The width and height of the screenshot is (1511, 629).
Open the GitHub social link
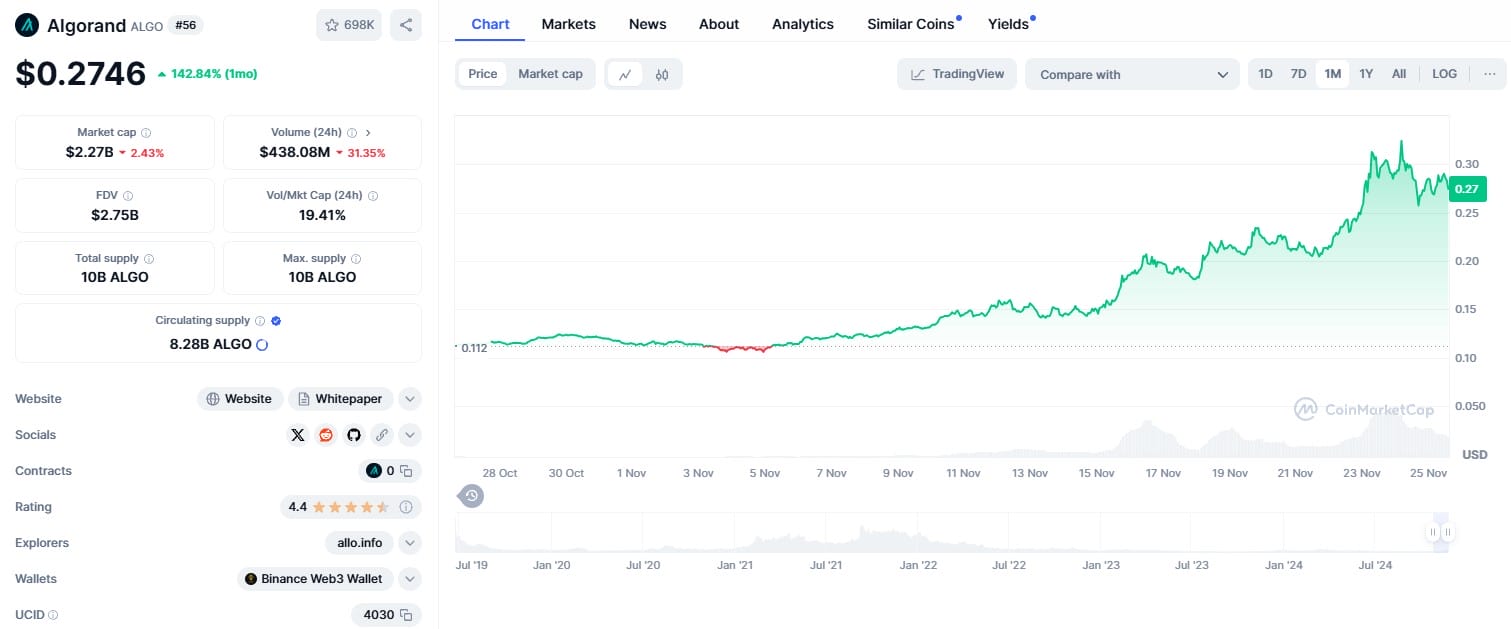[353, 435]
